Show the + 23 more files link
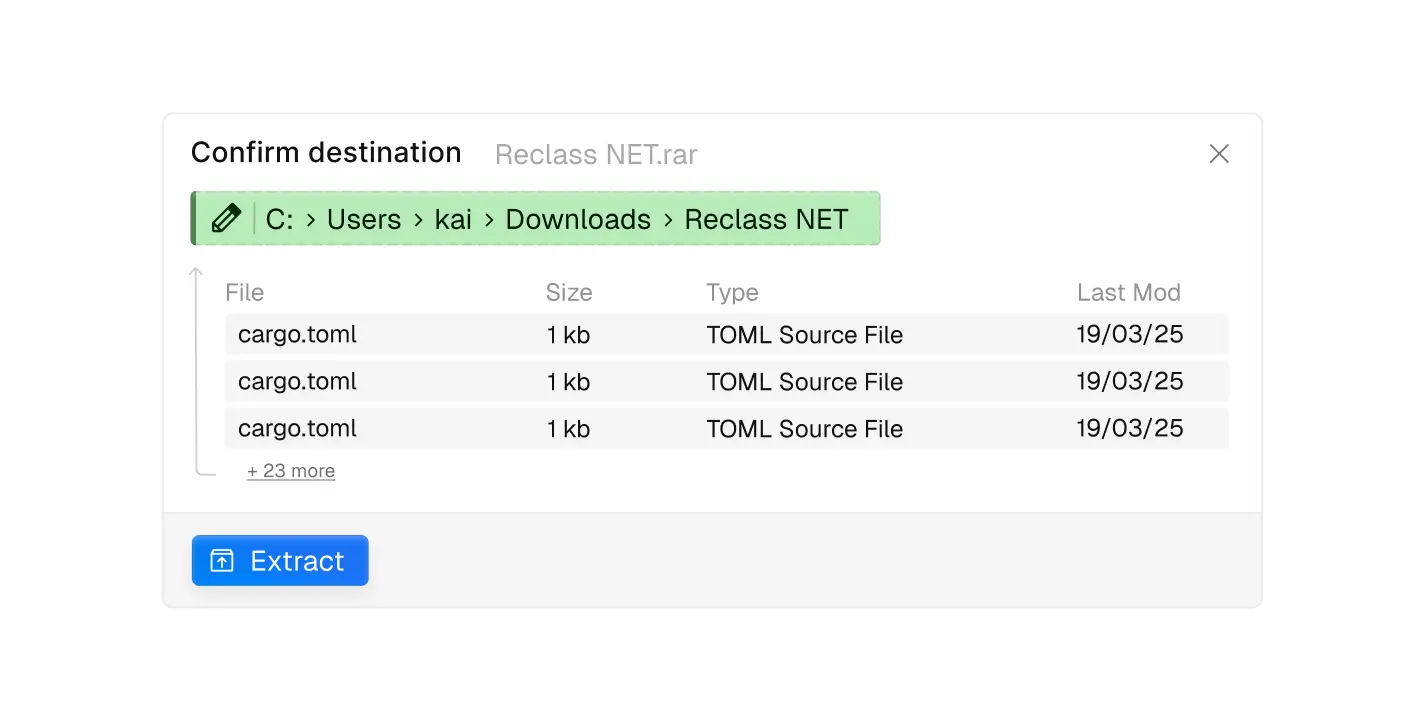 [x=291, y=471]
